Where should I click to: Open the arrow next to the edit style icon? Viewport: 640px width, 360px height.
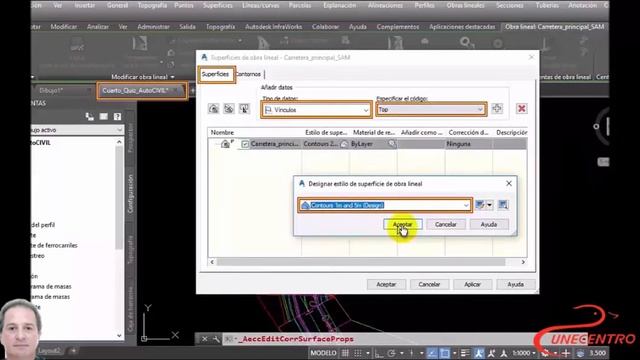pyautogui.click(x=489, y=204)
